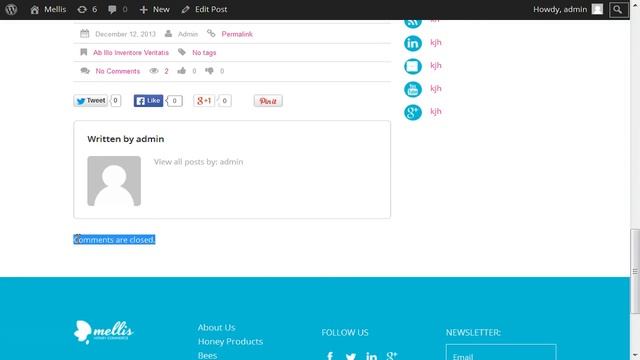
Task: Click the kjh link beside YouTube icon
Action: [436, 88]
